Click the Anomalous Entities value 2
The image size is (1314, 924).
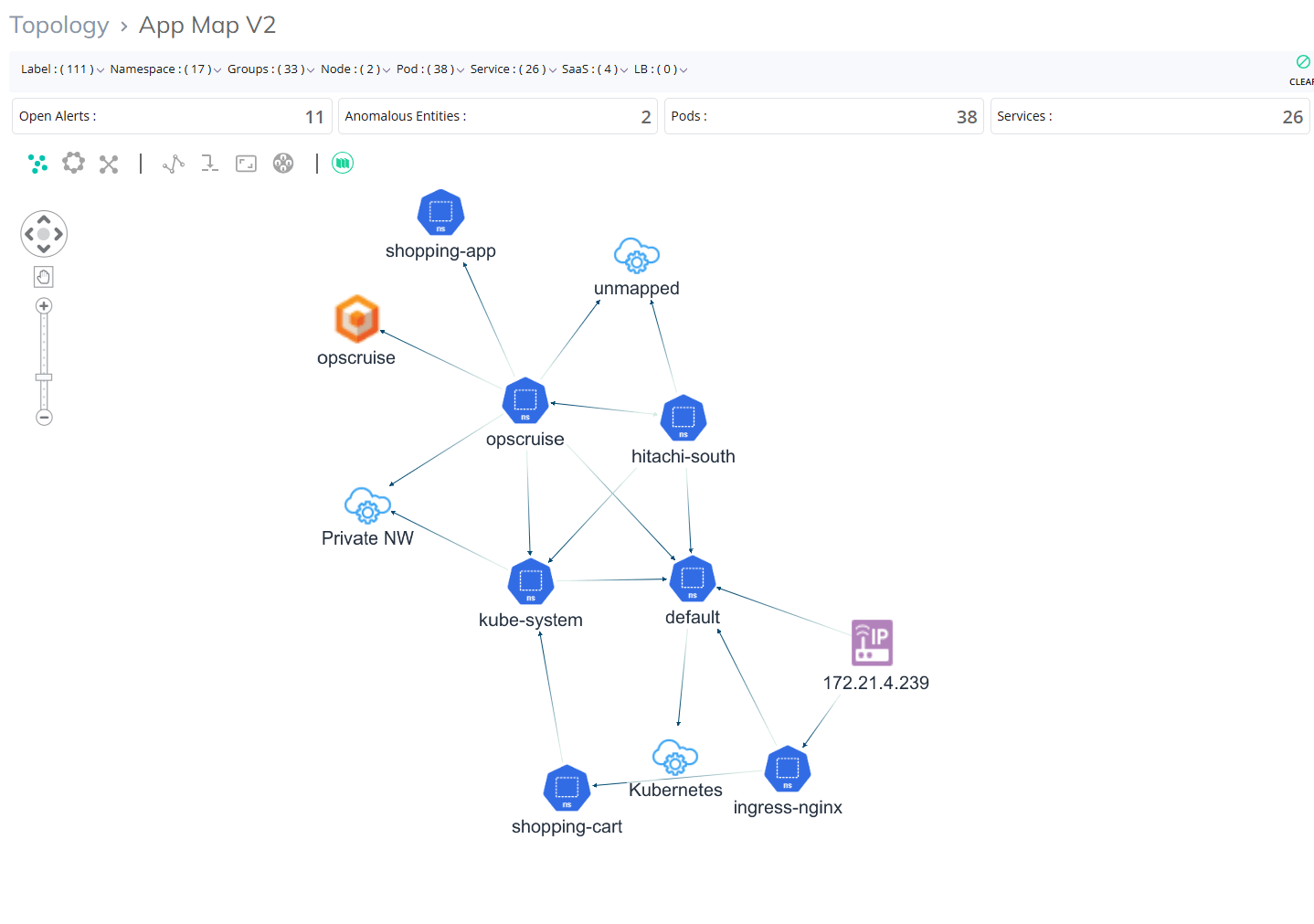[646, 117]
